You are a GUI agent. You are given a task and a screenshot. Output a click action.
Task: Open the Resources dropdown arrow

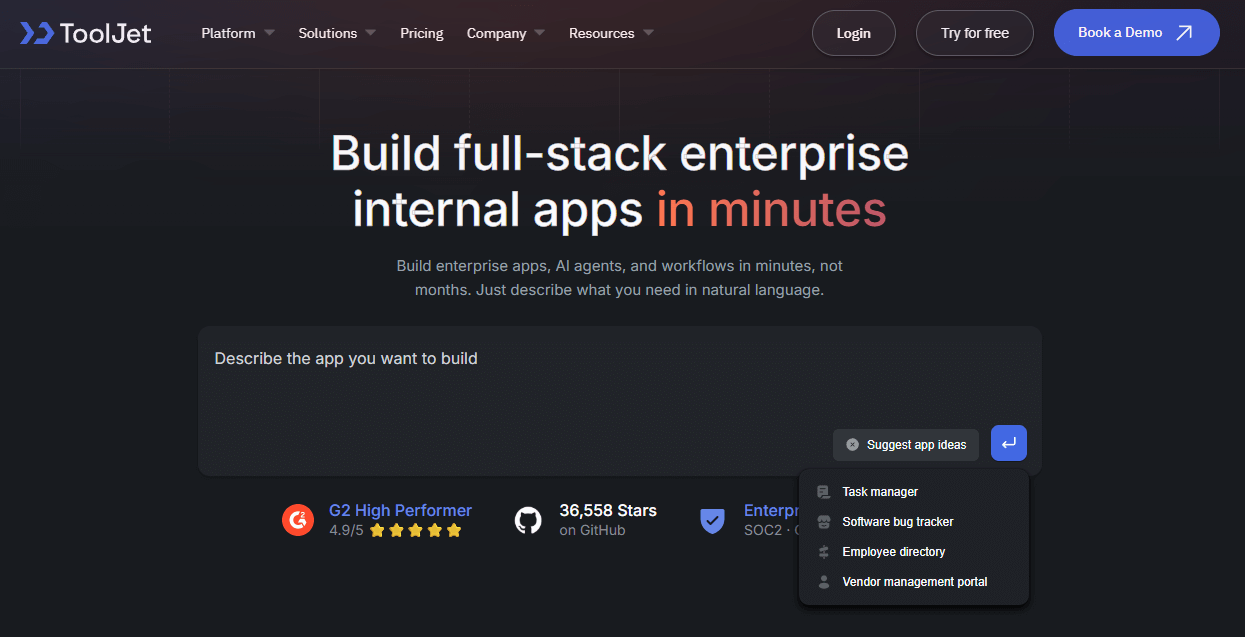click(648, 33)
